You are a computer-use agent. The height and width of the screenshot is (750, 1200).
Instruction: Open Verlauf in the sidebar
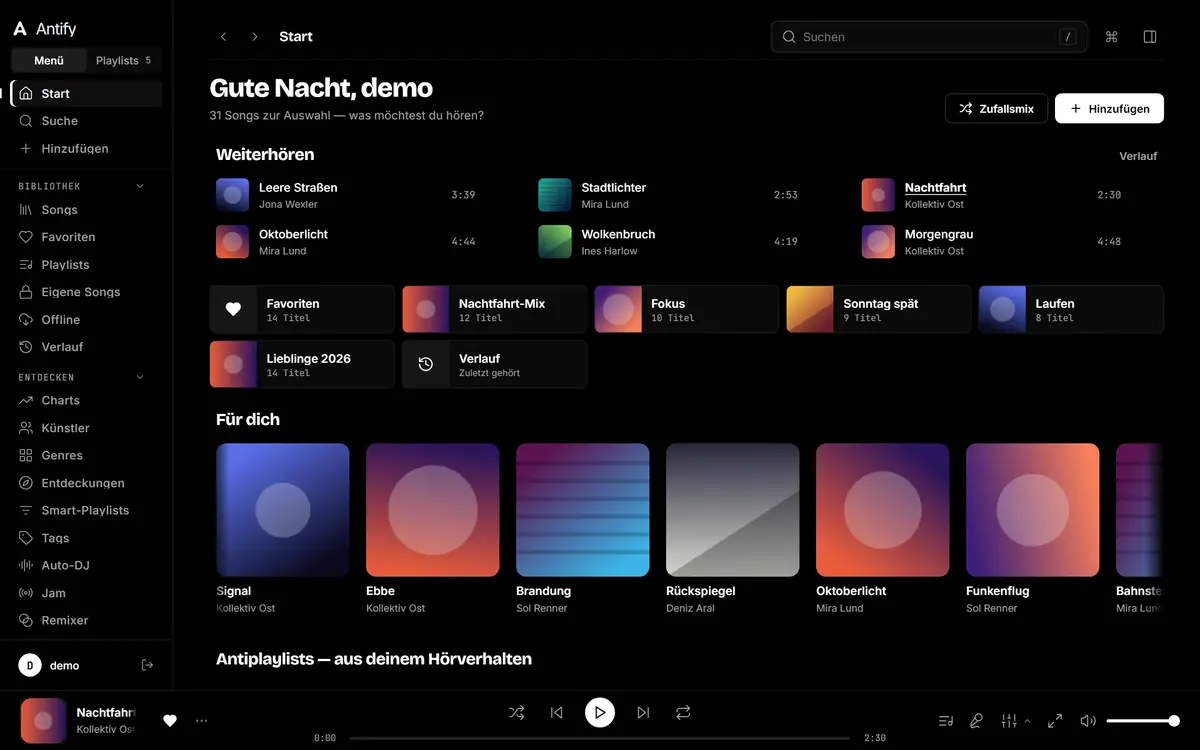click(x=86, y=347)
